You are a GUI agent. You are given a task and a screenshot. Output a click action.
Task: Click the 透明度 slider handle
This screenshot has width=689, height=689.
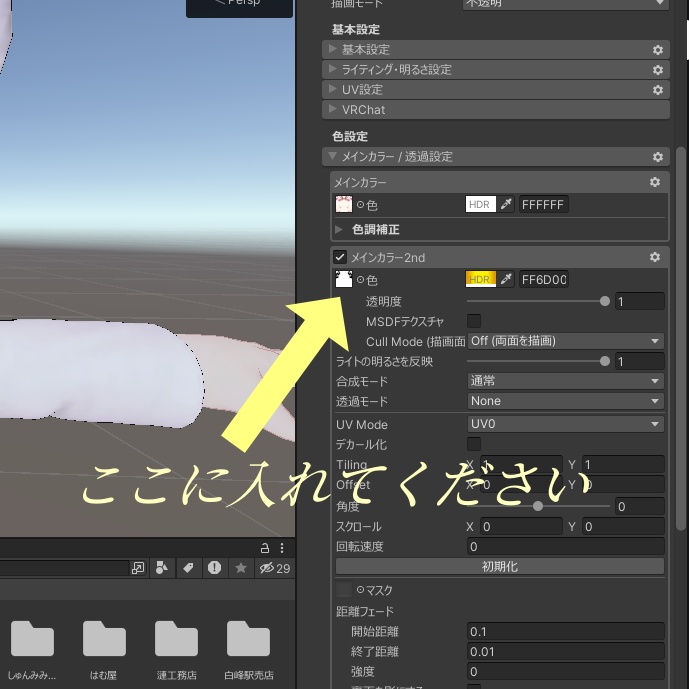(x=605, y=301)
